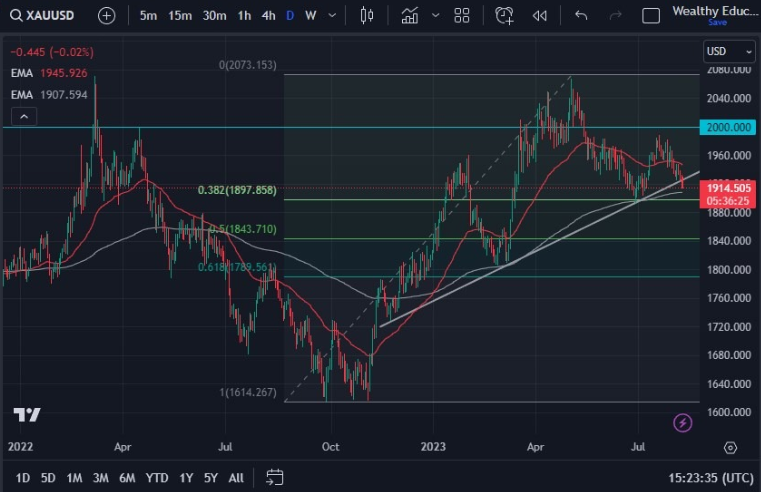Open the USD currency dropdown
Viewport: 761px width, 492px height.
click(729, 51)
